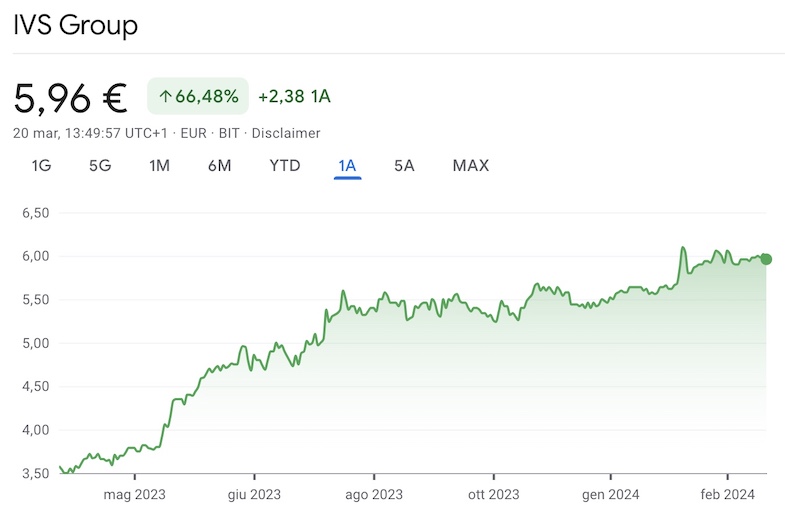The height and width of the screenshot is (519, 785).
Task: Click the 66,48% change badge
Action: (x=198, y=96)
